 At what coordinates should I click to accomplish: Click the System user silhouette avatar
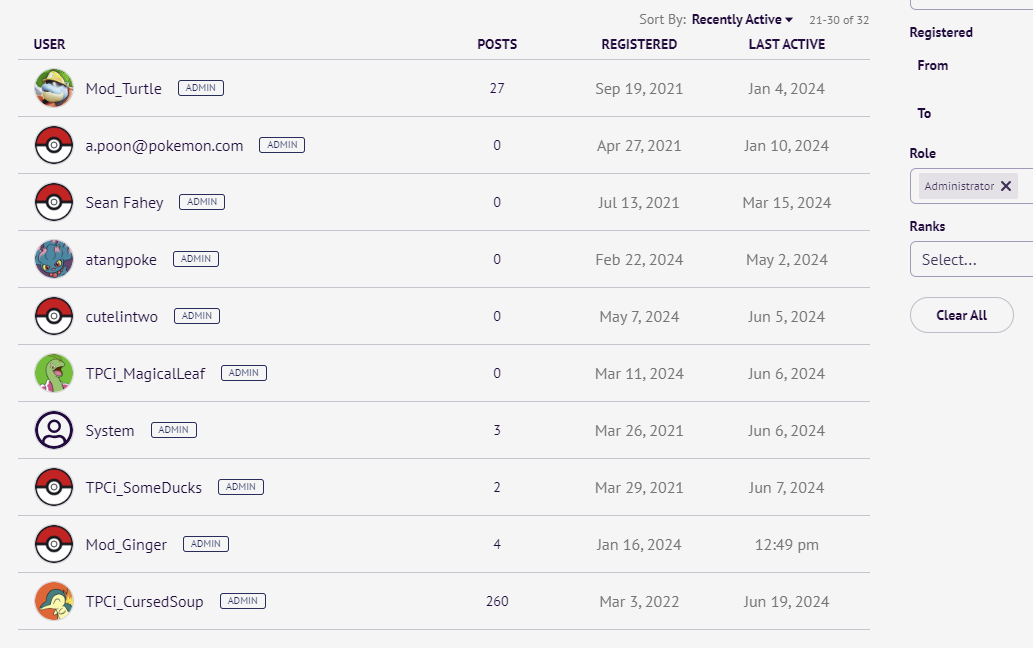[54, 430]
